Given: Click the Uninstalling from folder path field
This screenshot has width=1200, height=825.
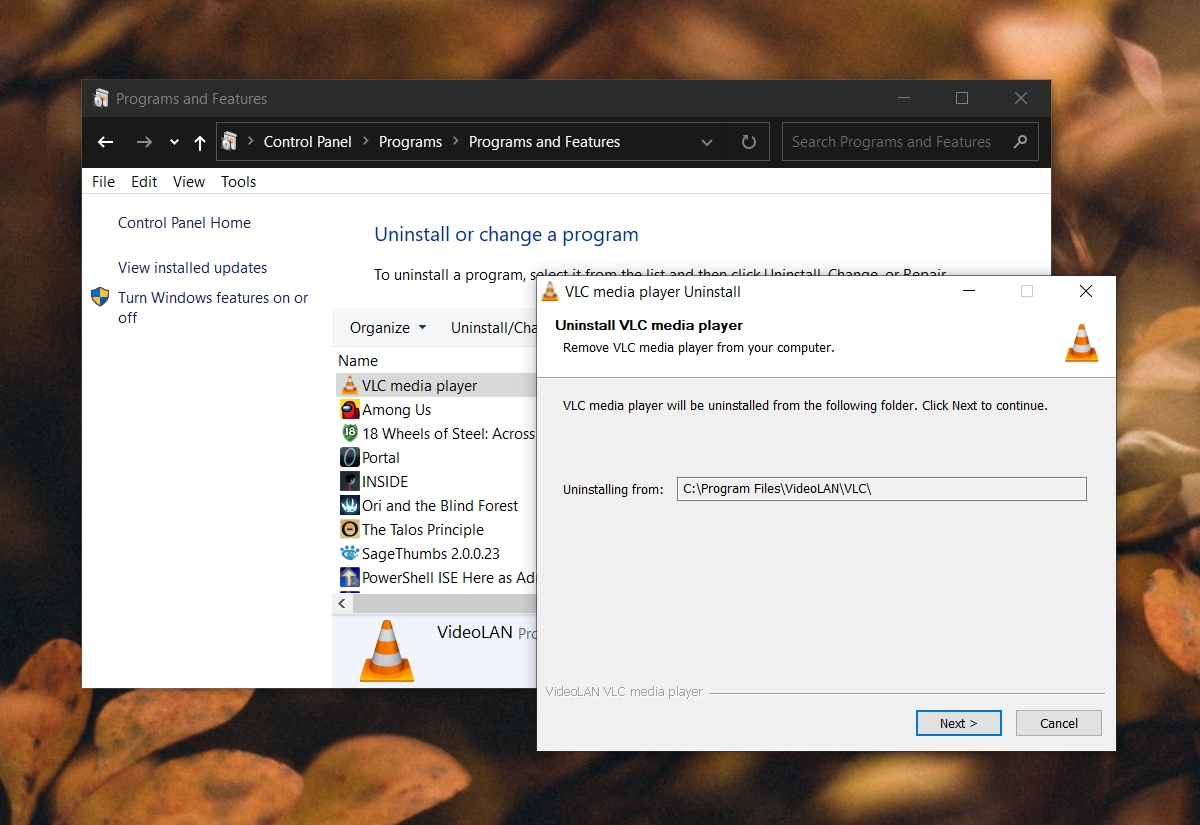Looking at the screenshot, I should point(881,489).
